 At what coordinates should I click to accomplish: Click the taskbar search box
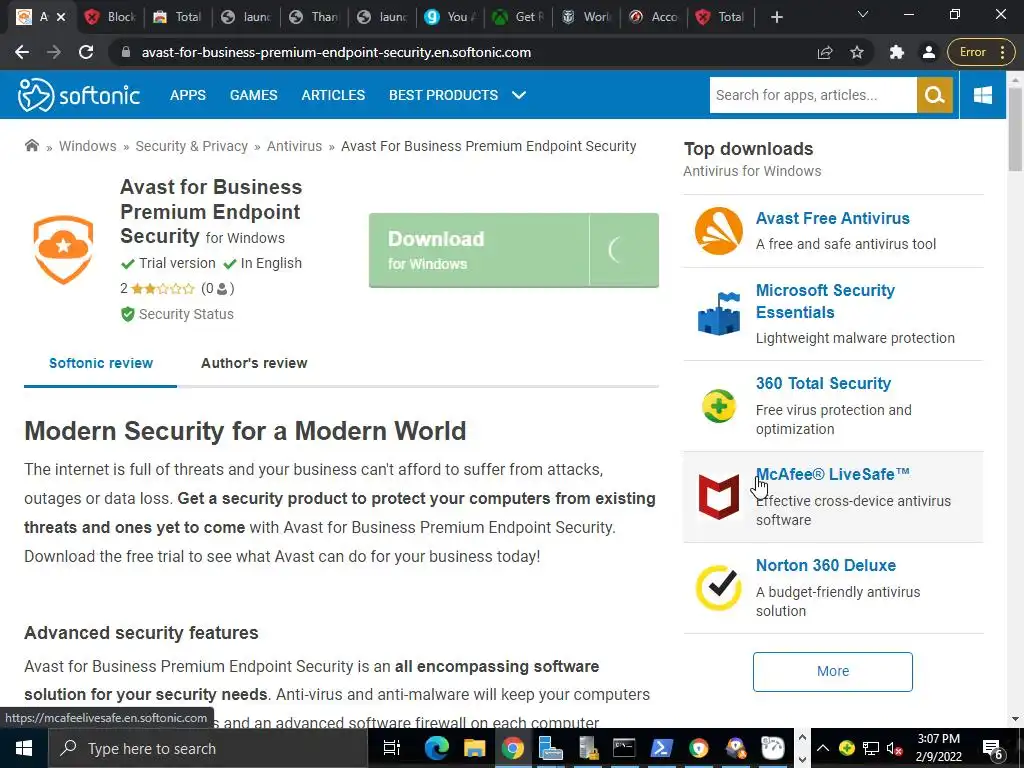(208, 748)
